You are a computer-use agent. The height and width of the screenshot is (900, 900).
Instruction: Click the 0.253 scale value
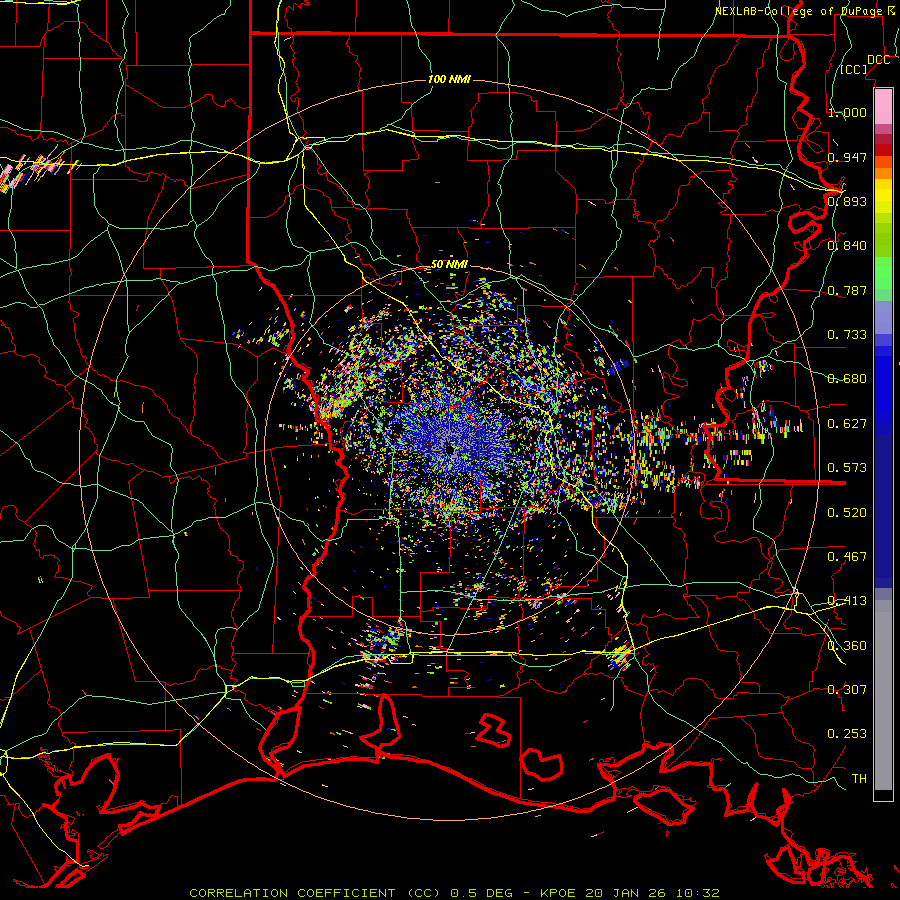(x=847, y=734)
